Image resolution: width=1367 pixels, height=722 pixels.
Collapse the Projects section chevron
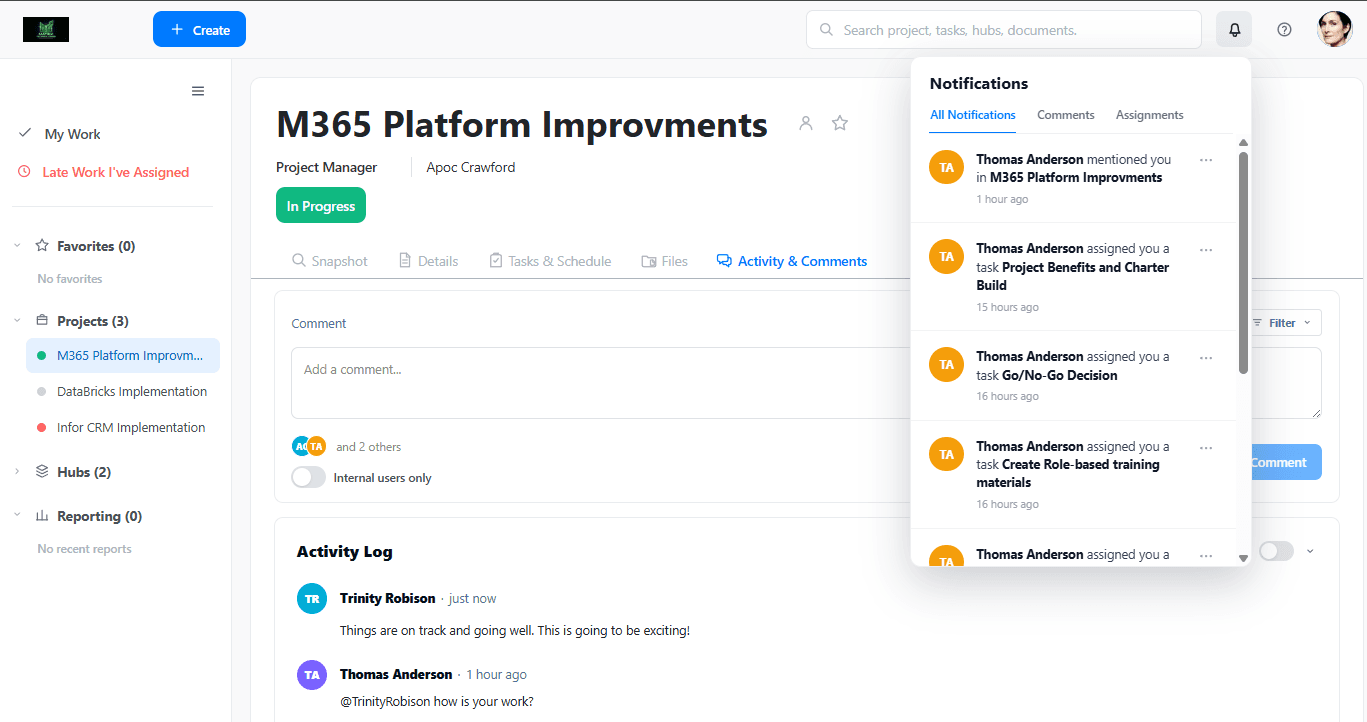(17, 321)
